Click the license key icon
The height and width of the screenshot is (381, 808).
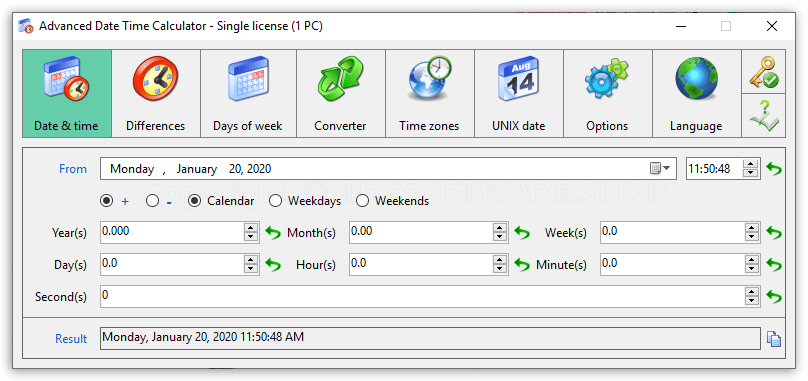click(764, 72)
